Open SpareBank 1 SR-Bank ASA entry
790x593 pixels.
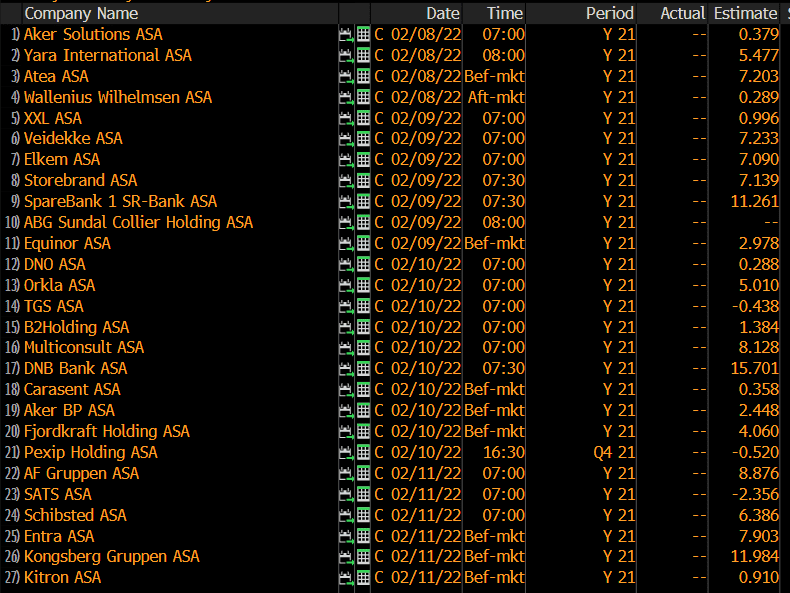click(x=120, y=202)
